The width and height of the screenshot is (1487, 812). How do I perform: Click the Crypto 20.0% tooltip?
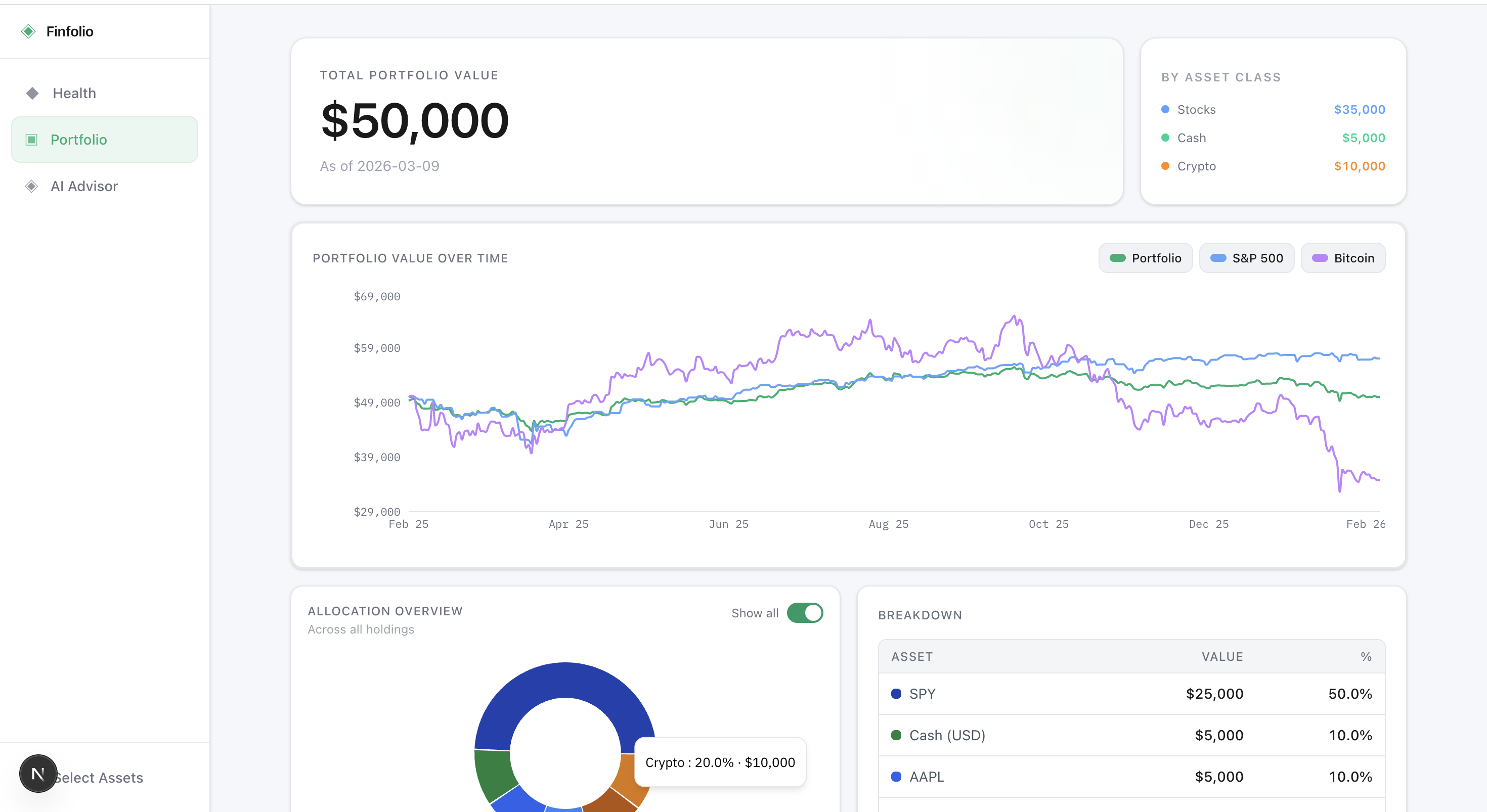[720, 762]
